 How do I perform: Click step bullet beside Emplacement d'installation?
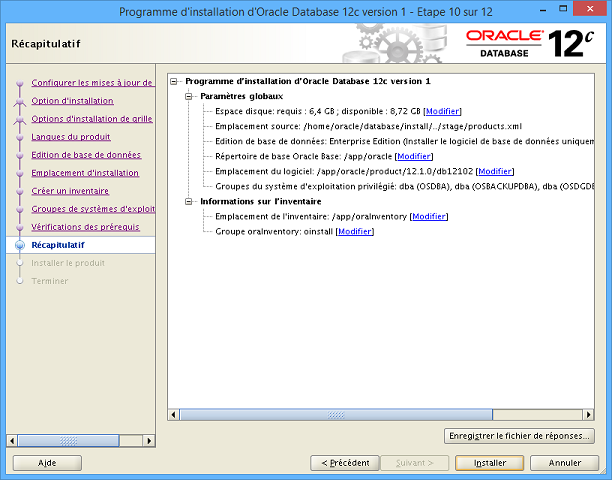coord(20,173)
